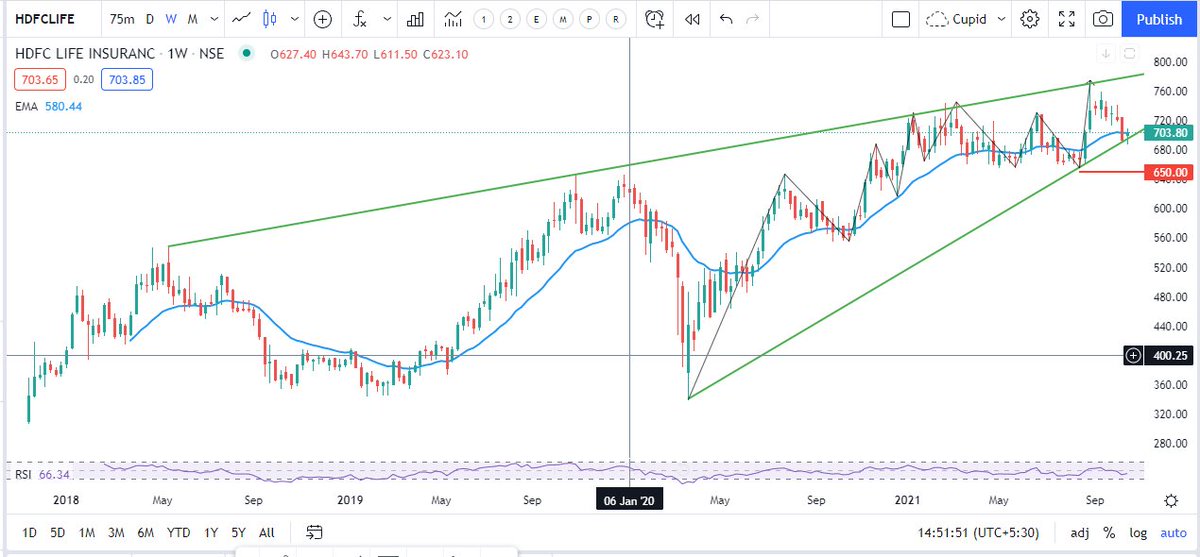This screenshot has height=557, width=1200.
Task: Start bar replay with rewind icon
Action: pos(692,19)
